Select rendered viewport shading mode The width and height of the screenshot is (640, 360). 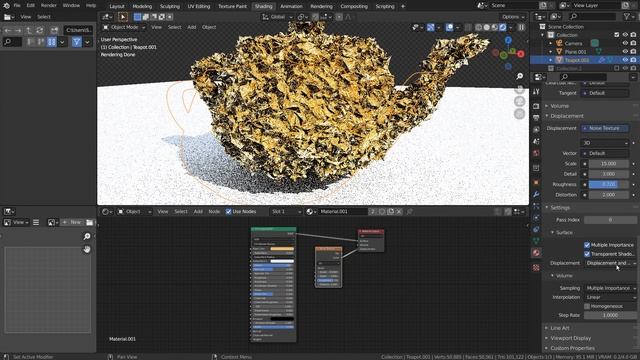tap(502, 27)
